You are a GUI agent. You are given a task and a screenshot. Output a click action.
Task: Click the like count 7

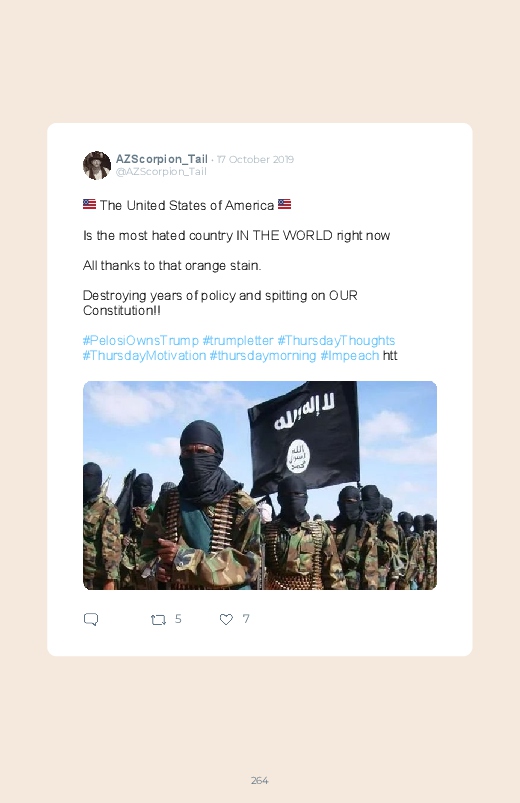click(246, 619)
